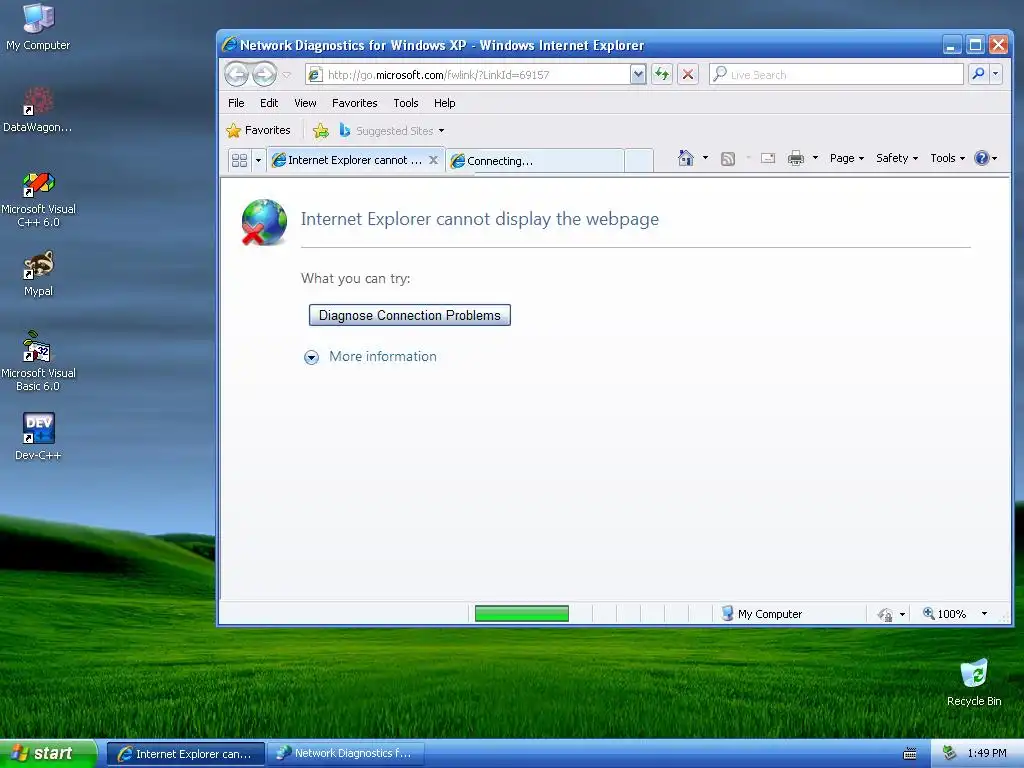Select the Microsoft Visual C++ 6.0 icon
The image size is (1024, 768).
click(x=38, y=199)
